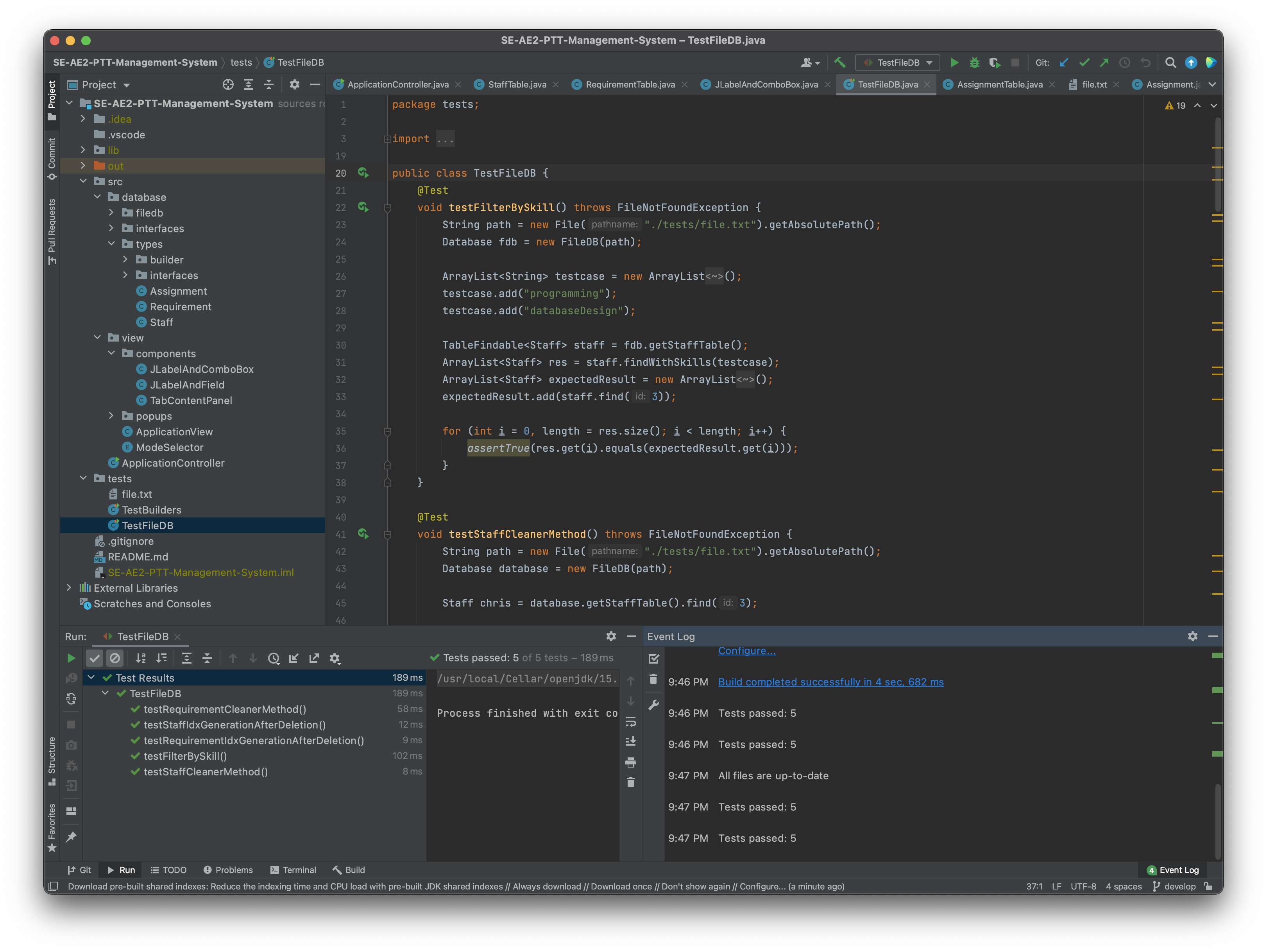Expand the lib folder
The width and height of the screenshot is (1267, 952).
point(83,150)
